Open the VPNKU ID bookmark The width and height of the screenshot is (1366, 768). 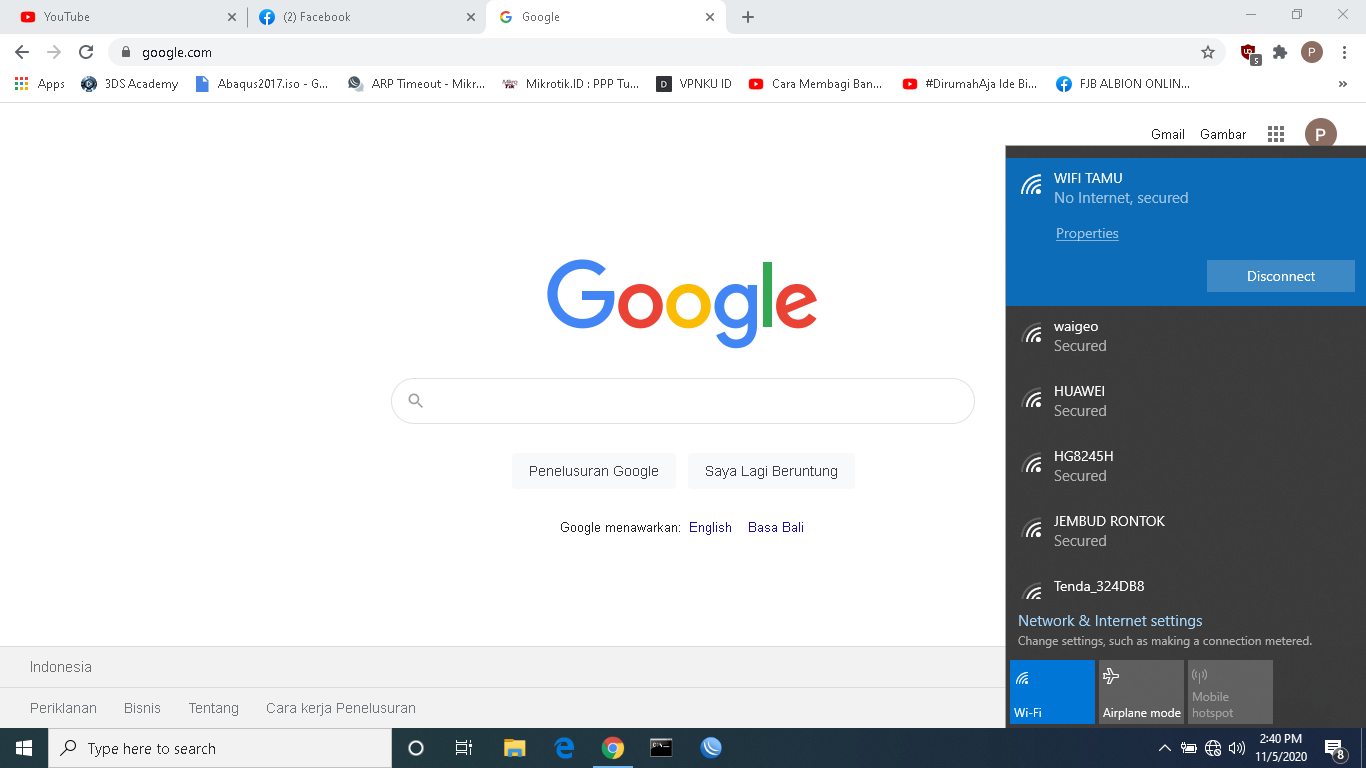pos(694,84)
